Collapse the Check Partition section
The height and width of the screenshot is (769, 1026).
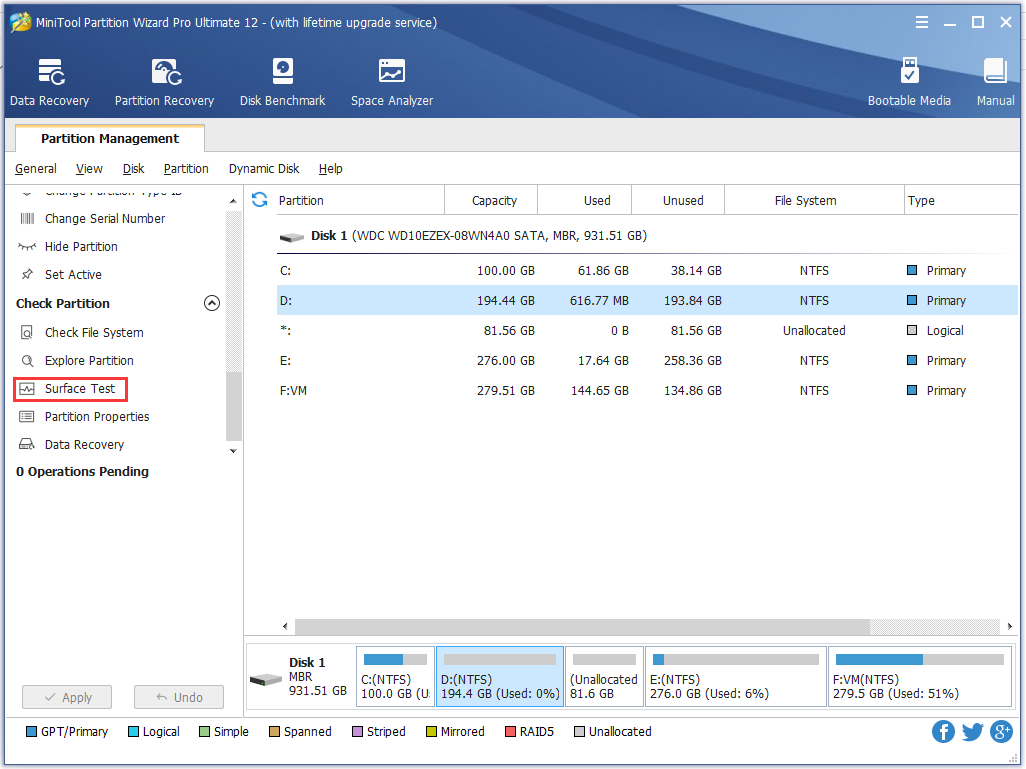tap(211, 303)
